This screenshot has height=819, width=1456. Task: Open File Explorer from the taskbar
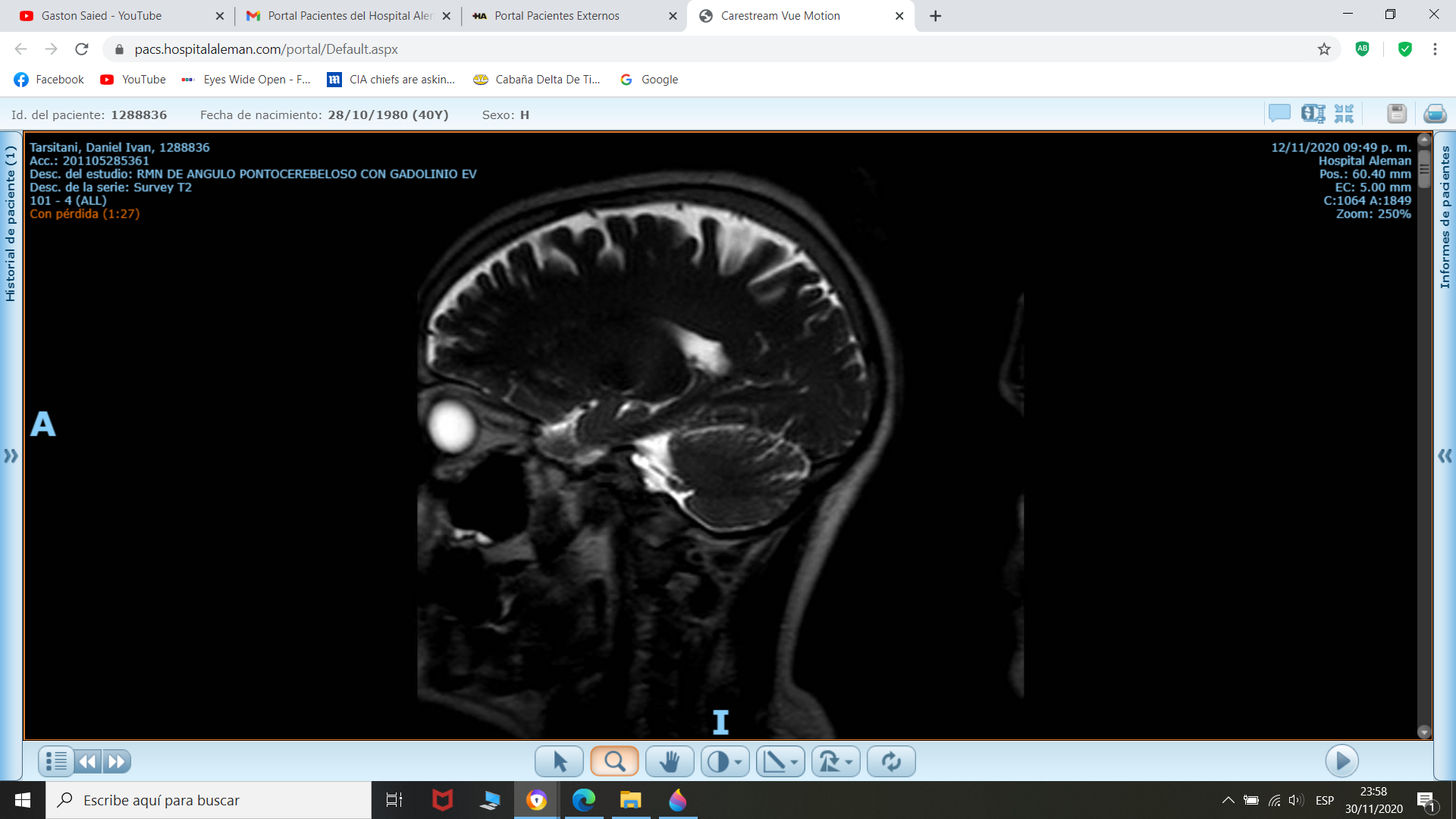coord(630,800)
